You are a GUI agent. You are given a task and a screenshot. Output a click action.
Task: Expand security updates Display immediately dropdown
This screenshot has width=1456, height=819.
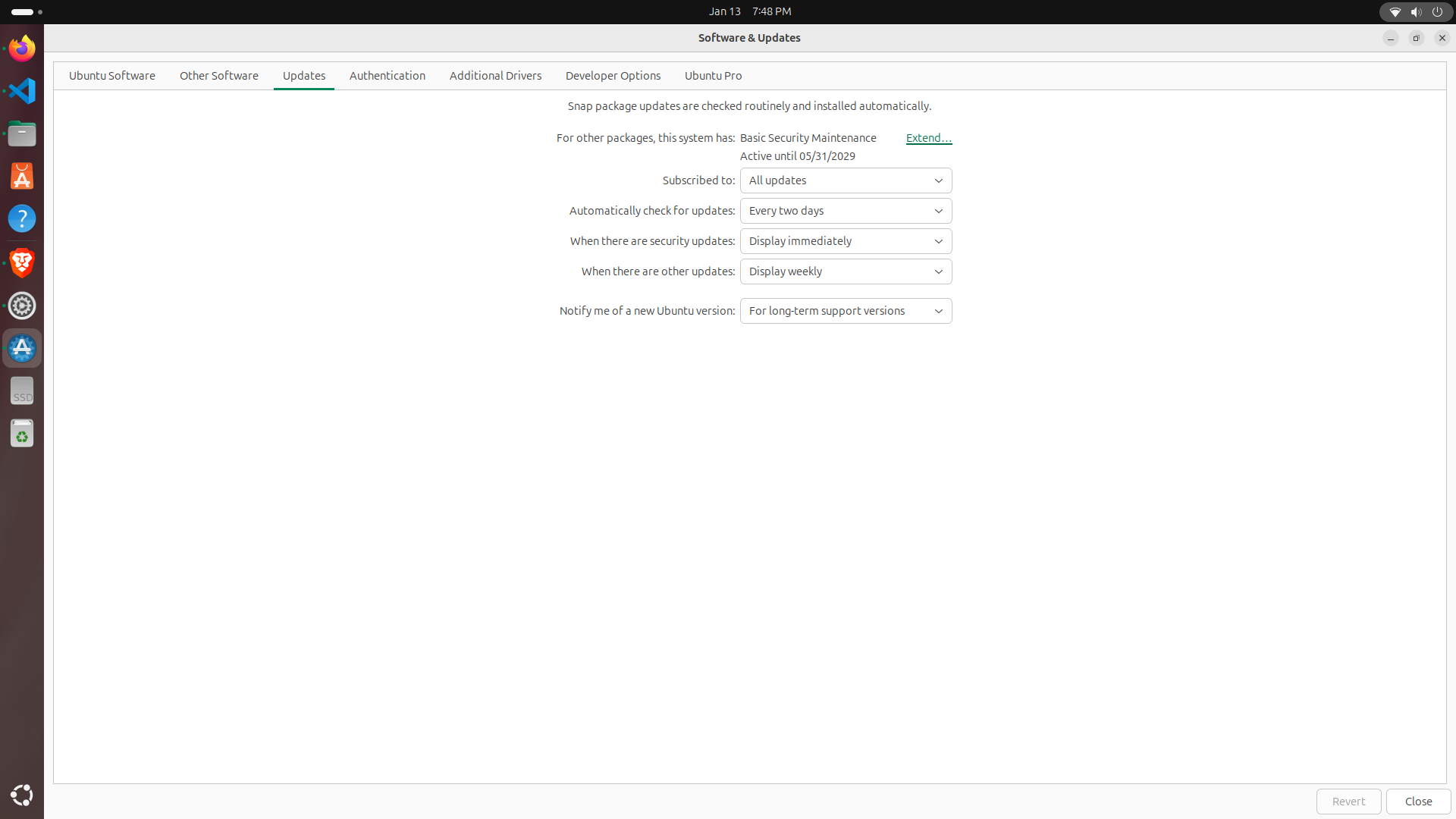(846, 241)
